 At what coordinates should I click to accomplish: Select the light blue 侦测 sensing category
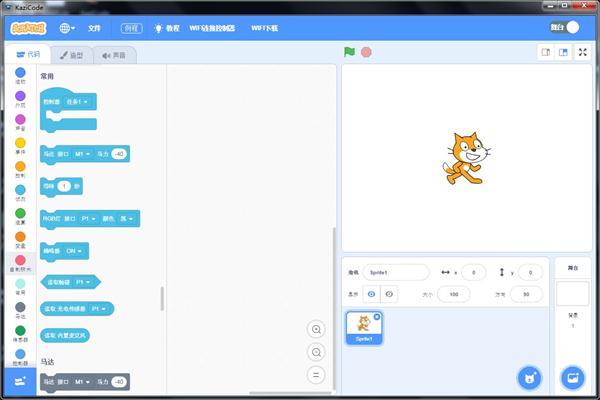tap(20, 193)
